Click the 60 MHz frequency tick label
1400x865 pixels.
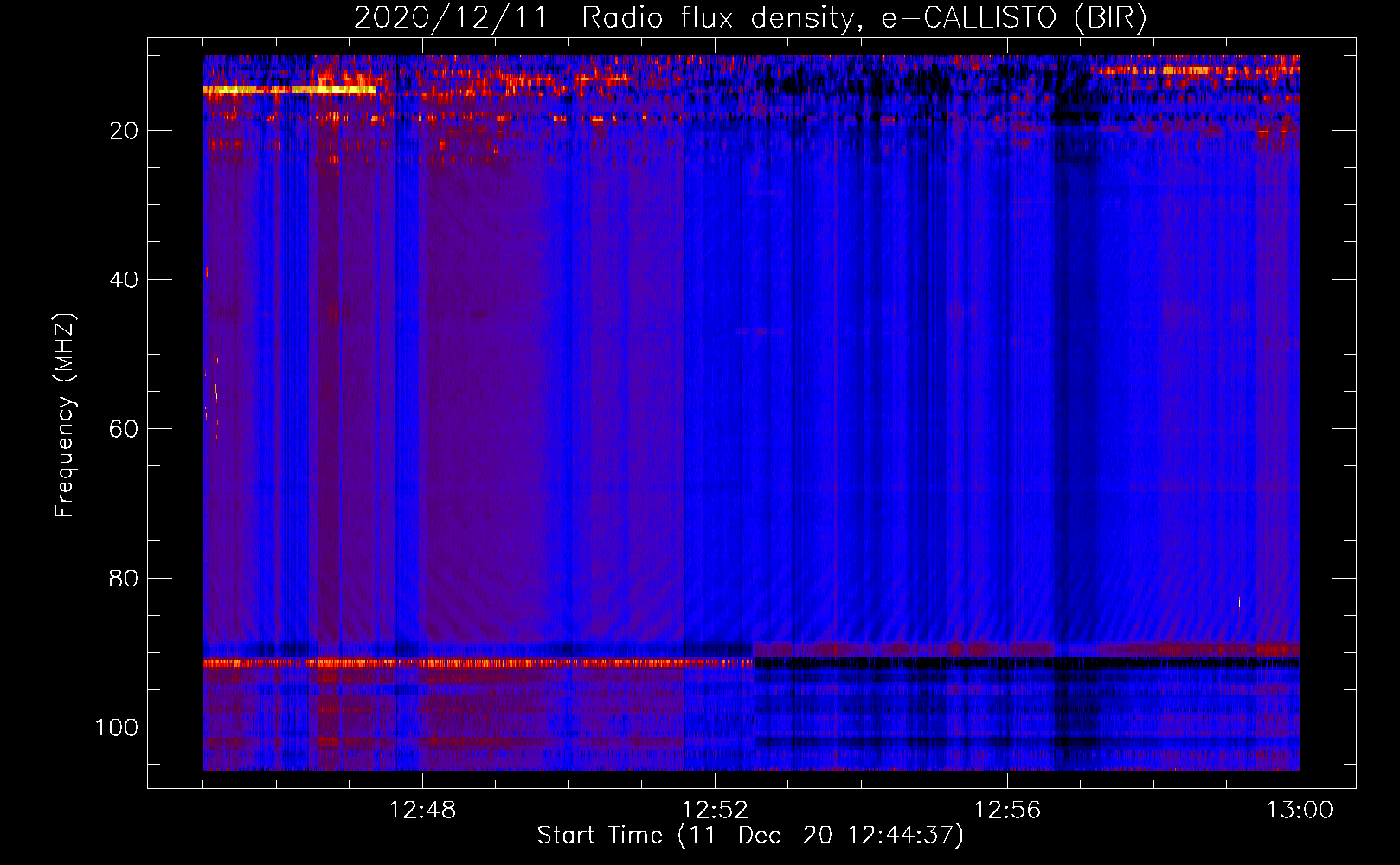click(x=125, y=429)
